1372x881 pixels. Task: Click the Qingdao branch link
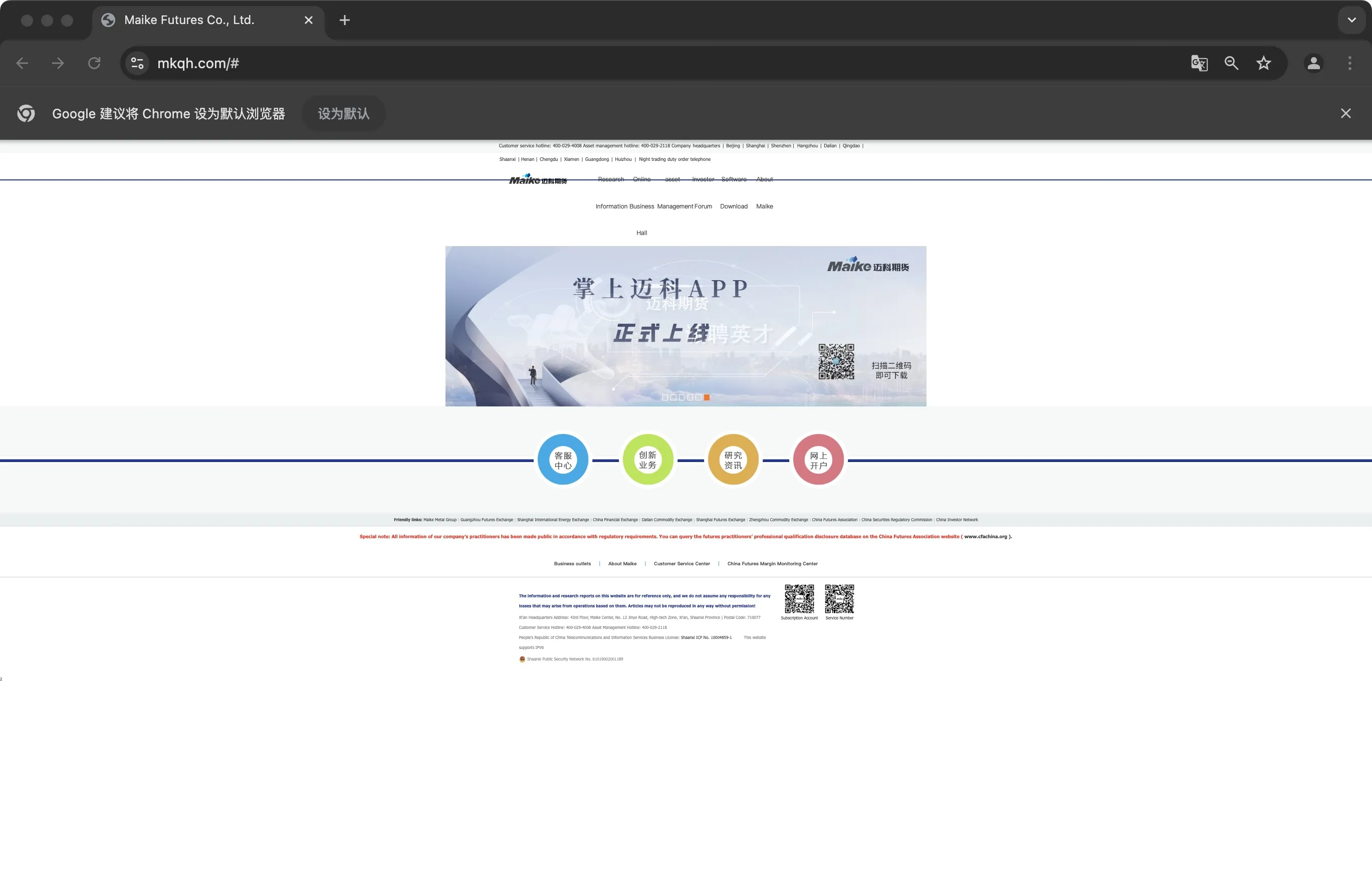pos(851,146)
